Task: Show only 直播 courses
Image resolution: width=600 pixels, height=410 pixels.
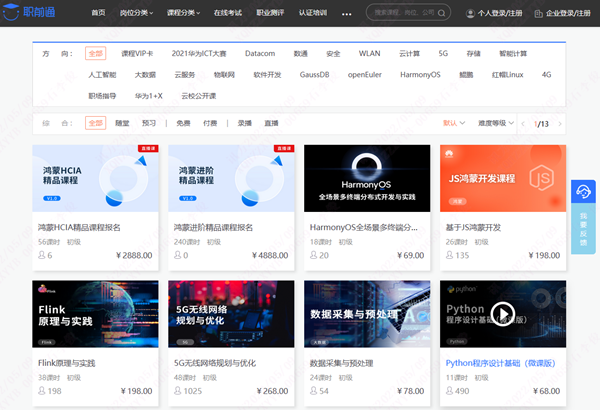Action: click(x=271, y=123)
